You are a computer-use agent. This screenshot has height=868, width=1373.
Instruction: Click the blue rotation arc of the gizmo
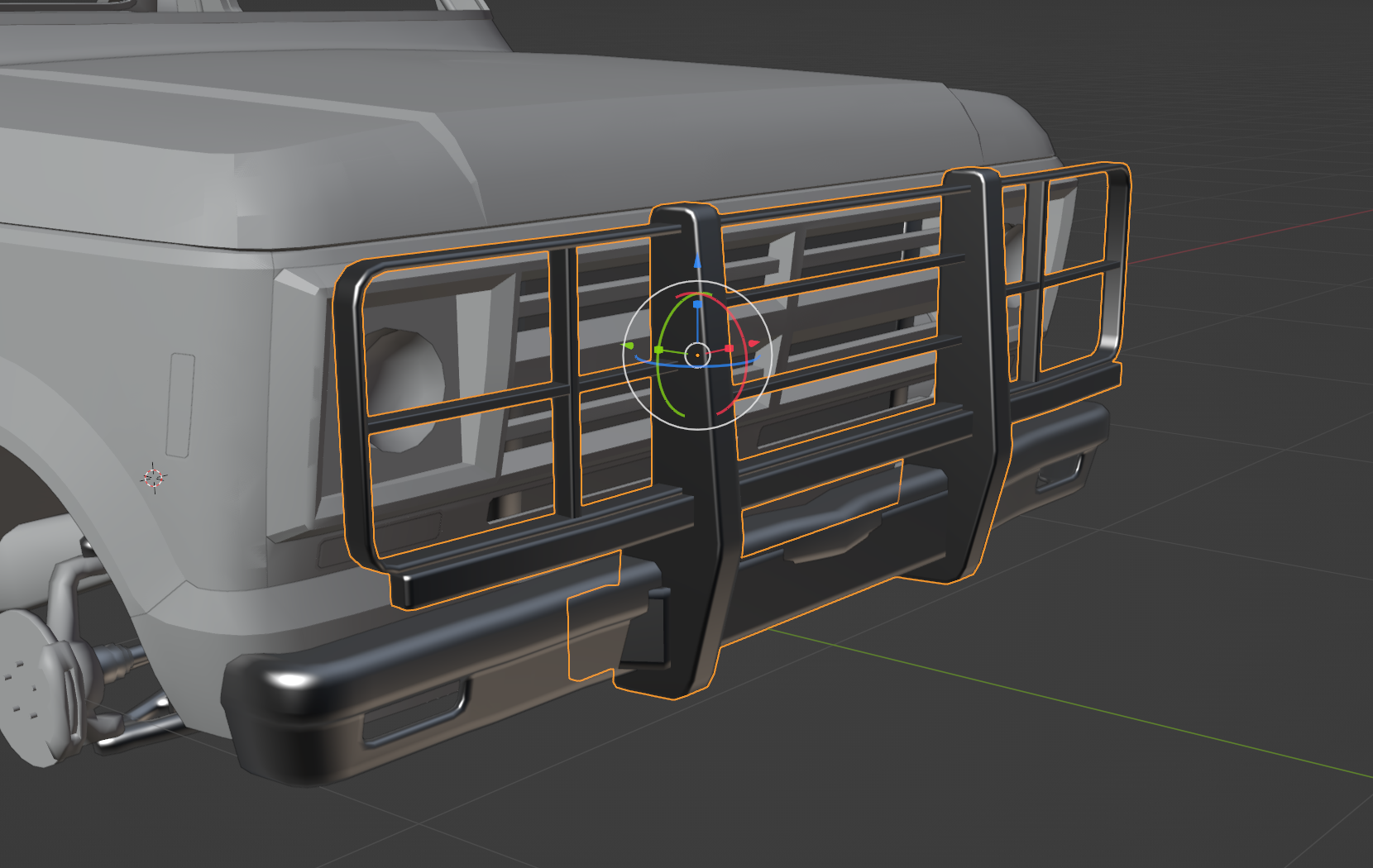click(x=697, y=365)
